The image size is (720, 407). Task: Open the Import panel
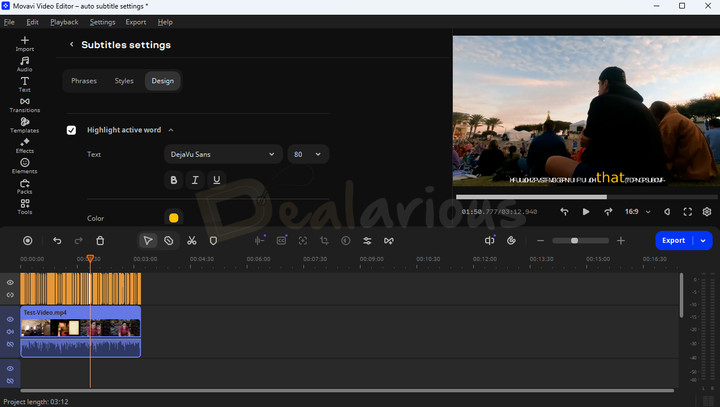(25, 44)
